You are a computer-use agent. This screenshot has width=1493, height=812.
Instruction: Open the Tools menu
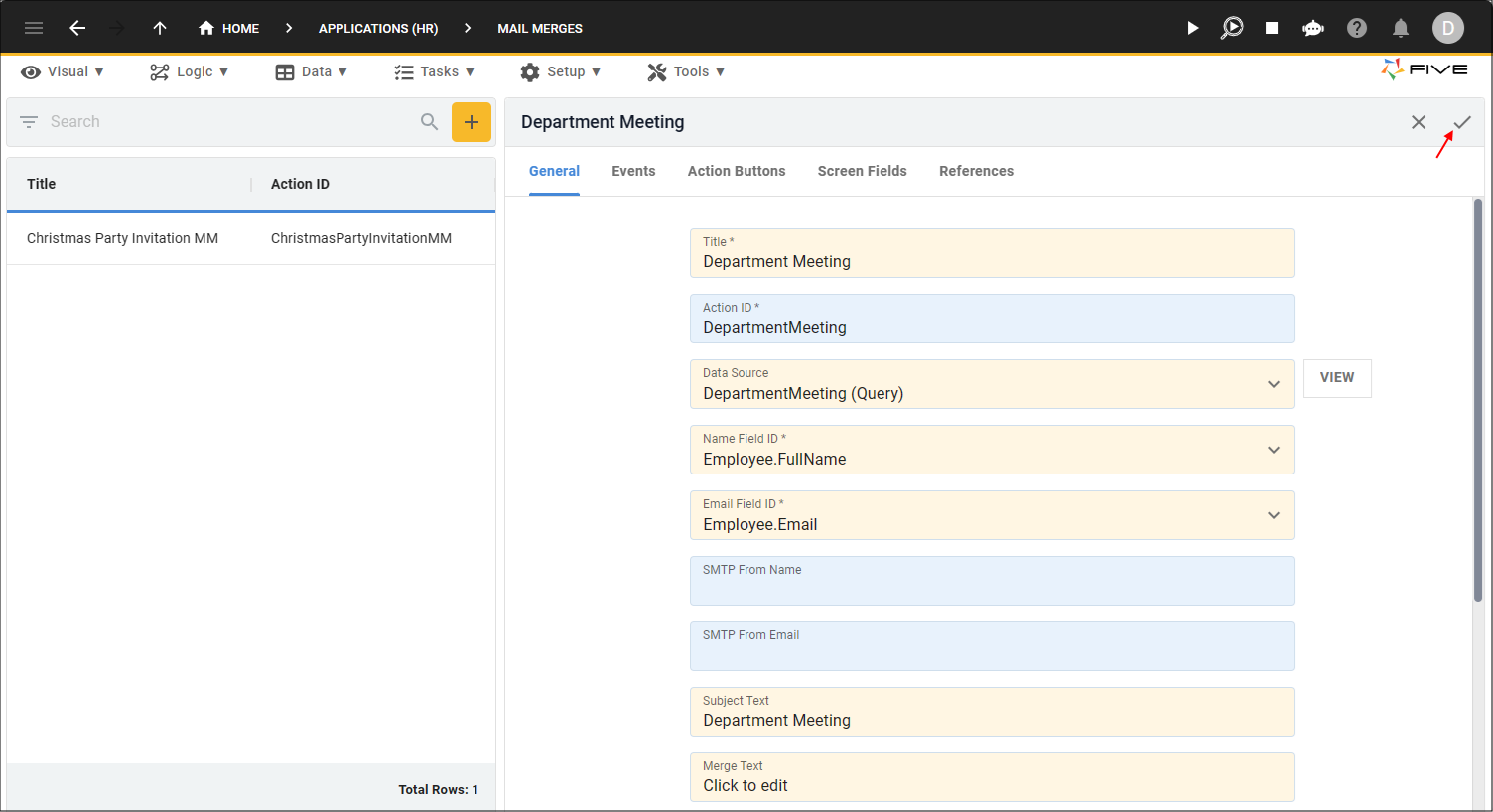pos(687,71)
